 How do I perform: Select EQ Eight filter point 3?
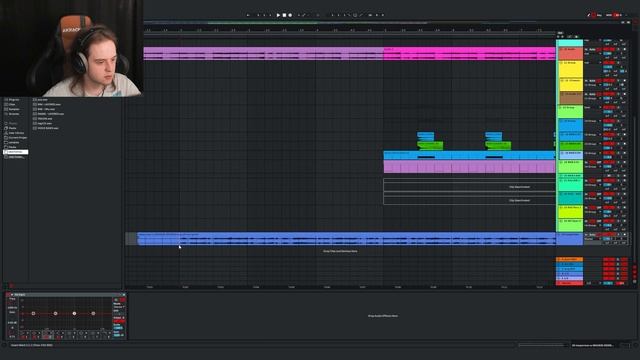click(74, 313)
